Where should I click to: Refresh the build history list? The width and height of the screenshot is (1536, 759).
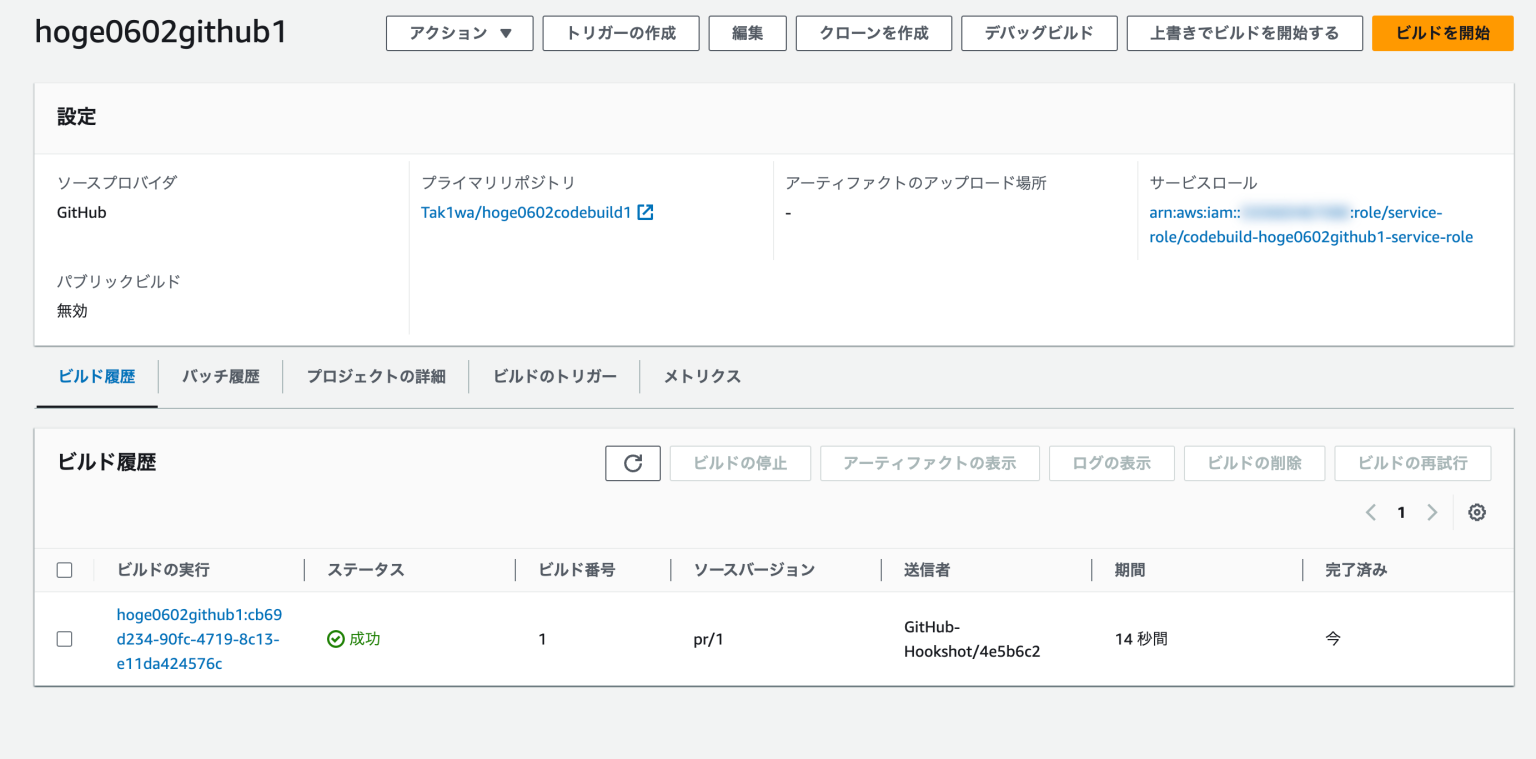coord(632,462)
